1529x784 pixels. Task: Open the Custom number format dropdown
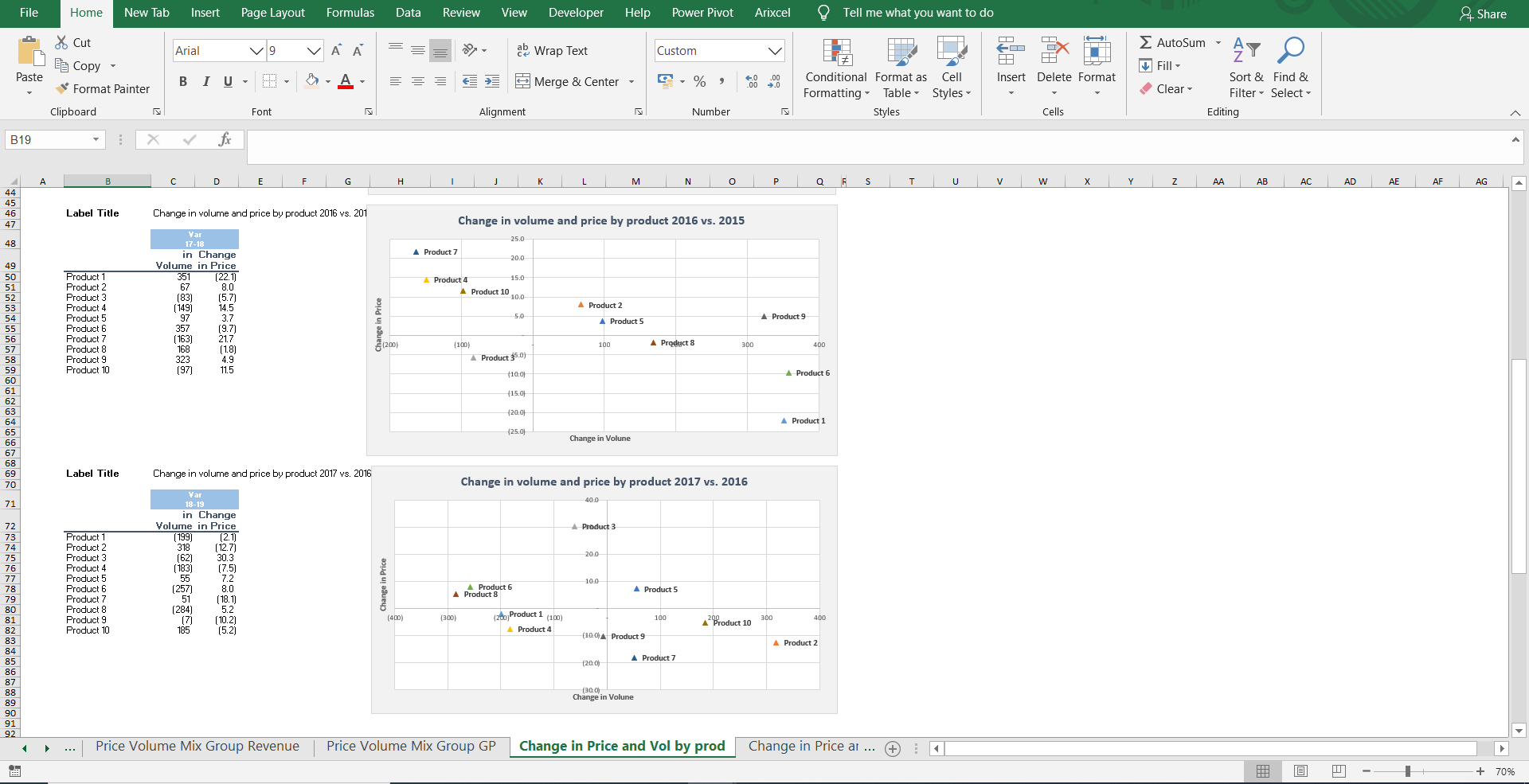point(775,51)
